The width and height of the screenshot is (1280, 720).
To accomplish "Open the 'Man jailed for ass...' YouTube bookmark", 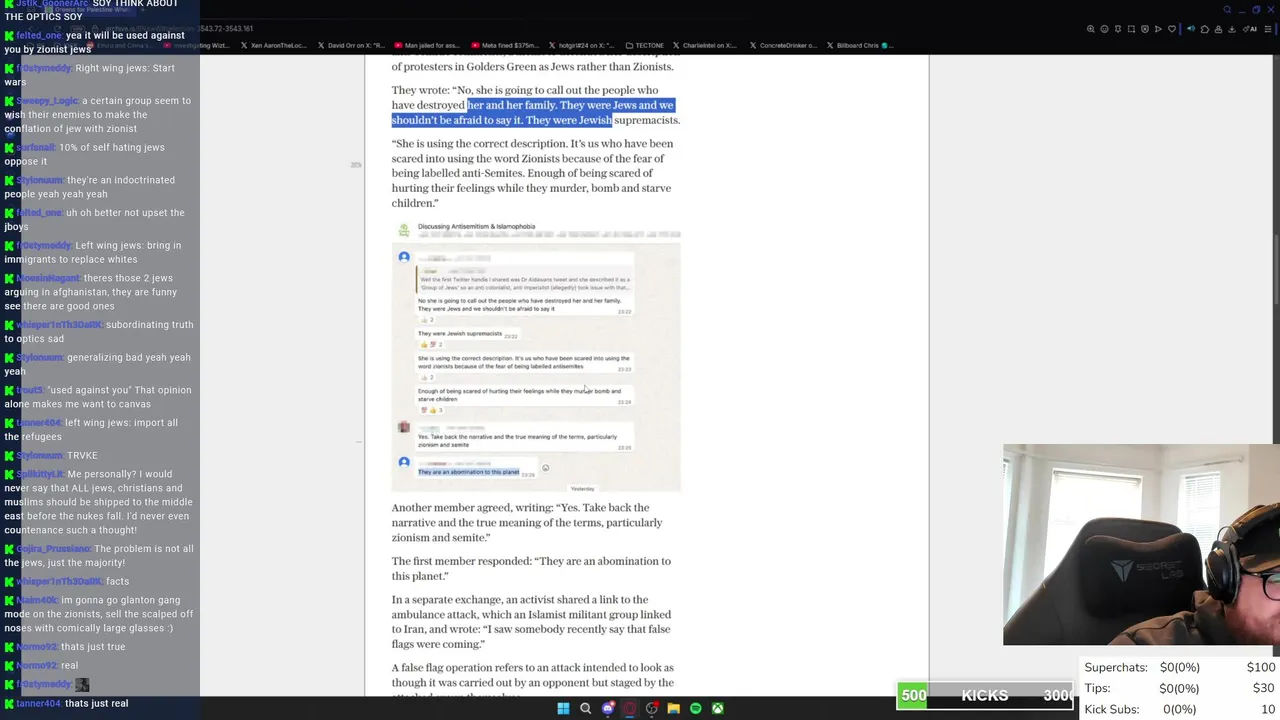I will pyautogui.click(x=427, y=45).
